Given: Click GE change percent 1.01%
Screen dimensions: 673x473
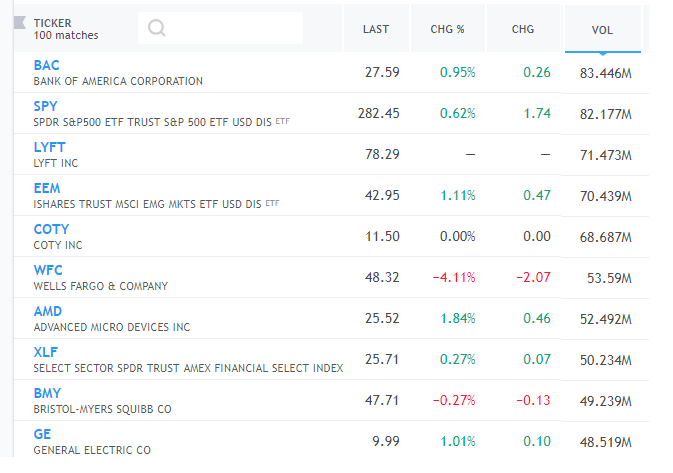Looking at the screenshot, I should [x=458, y=441].
